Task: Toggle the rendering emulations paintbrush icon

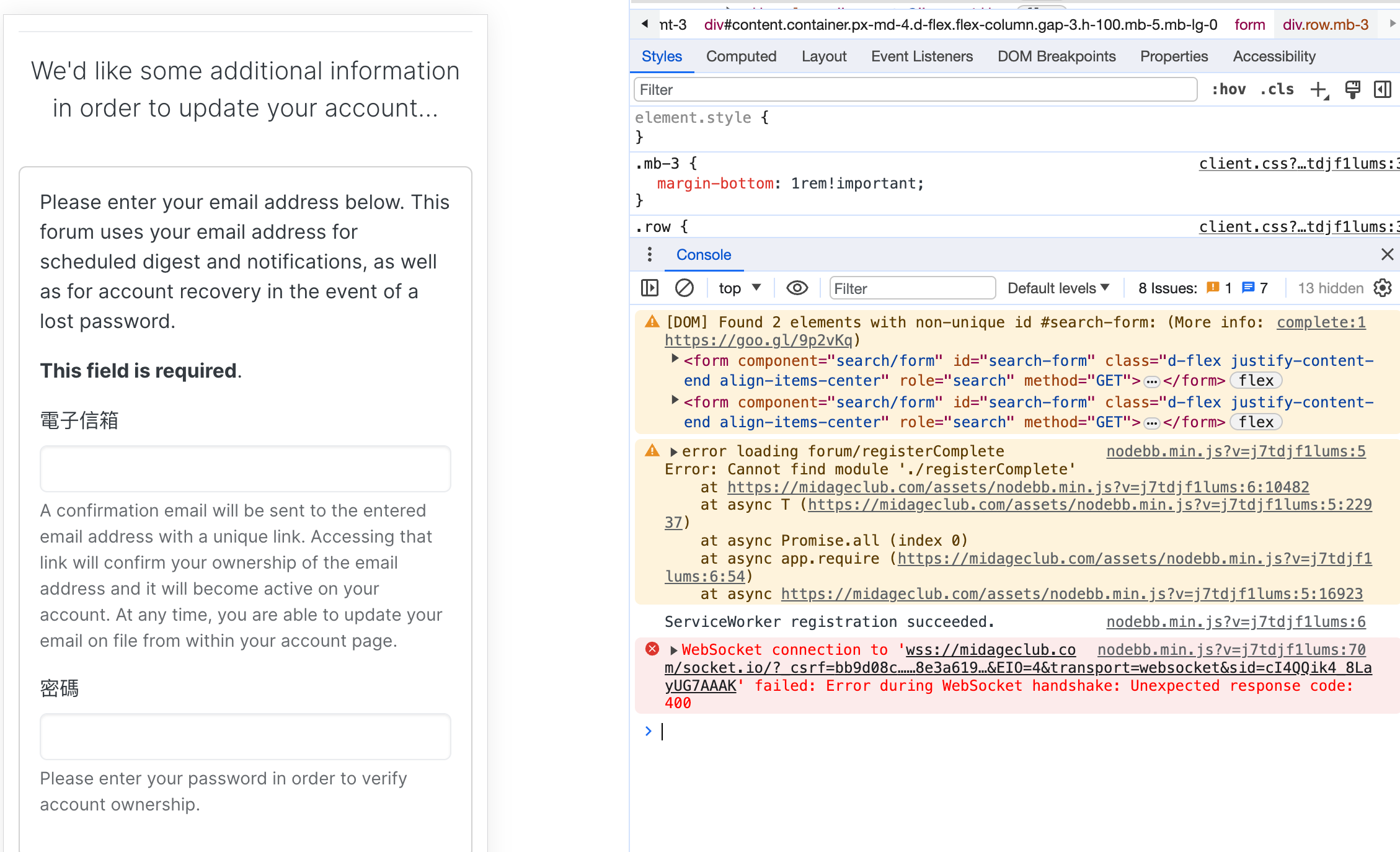Action: 1352,90
